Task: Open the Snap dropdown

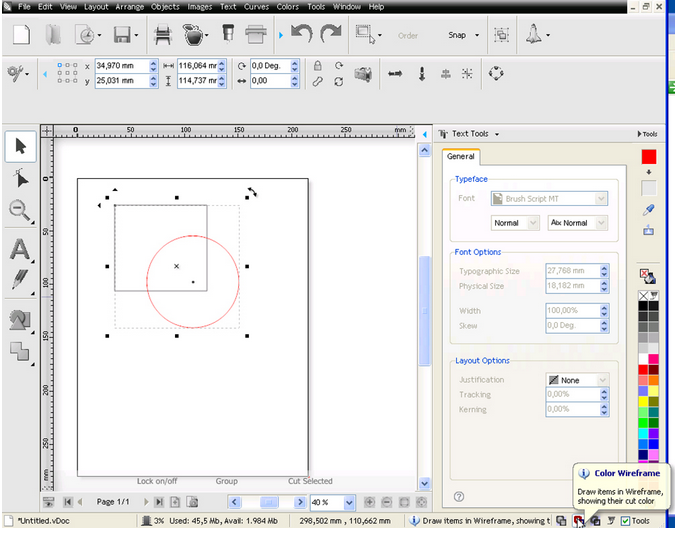Action: [x=477, y=35]
